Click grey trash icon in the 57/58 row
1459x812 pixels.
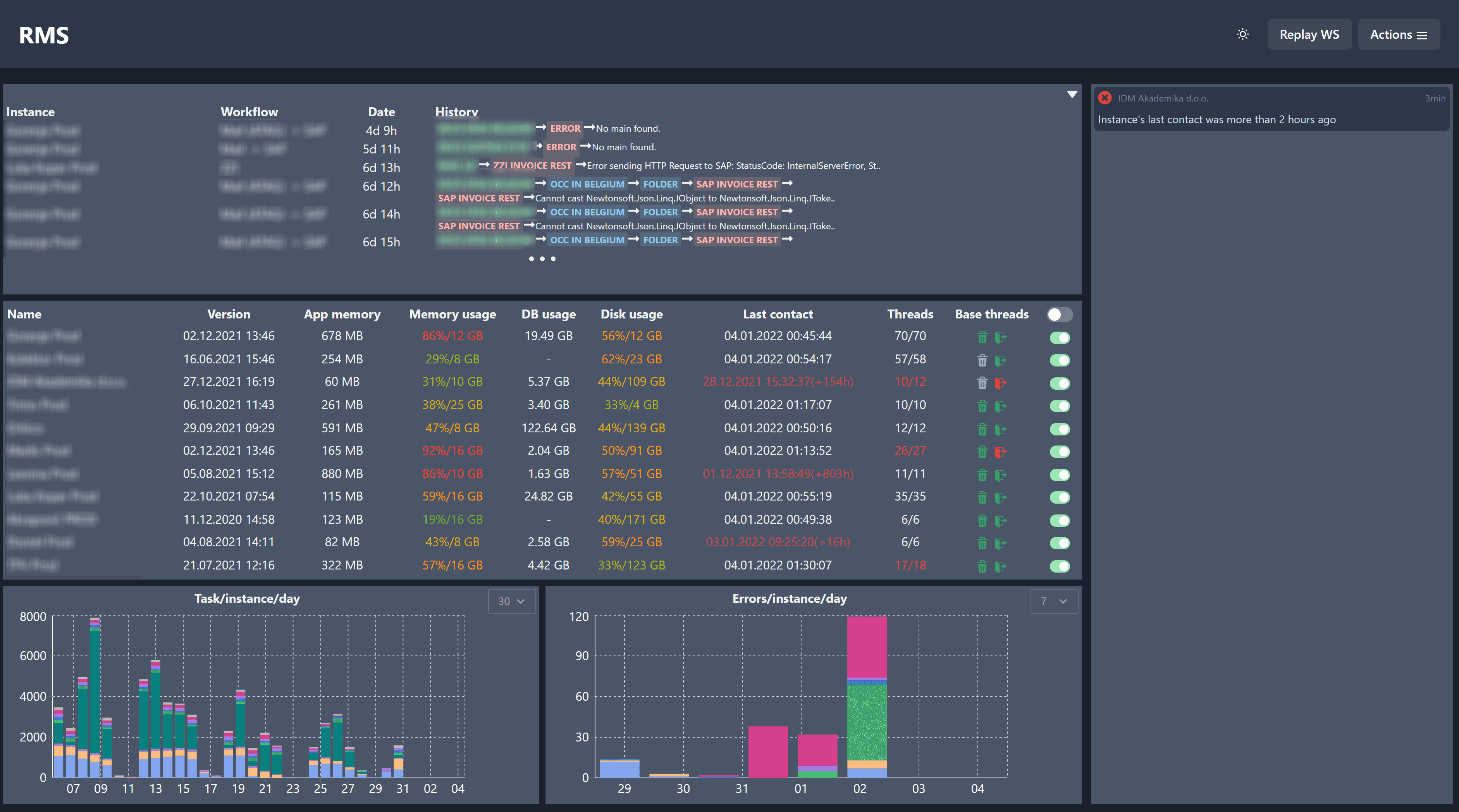[x=982, y=360]
